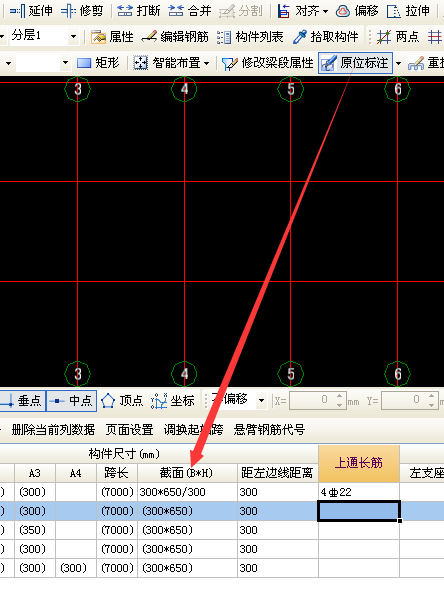Viewport: 444px width, 594px height.
Task: Expand the 原位标注 dropdown arrow
Action: coord(398,63)
